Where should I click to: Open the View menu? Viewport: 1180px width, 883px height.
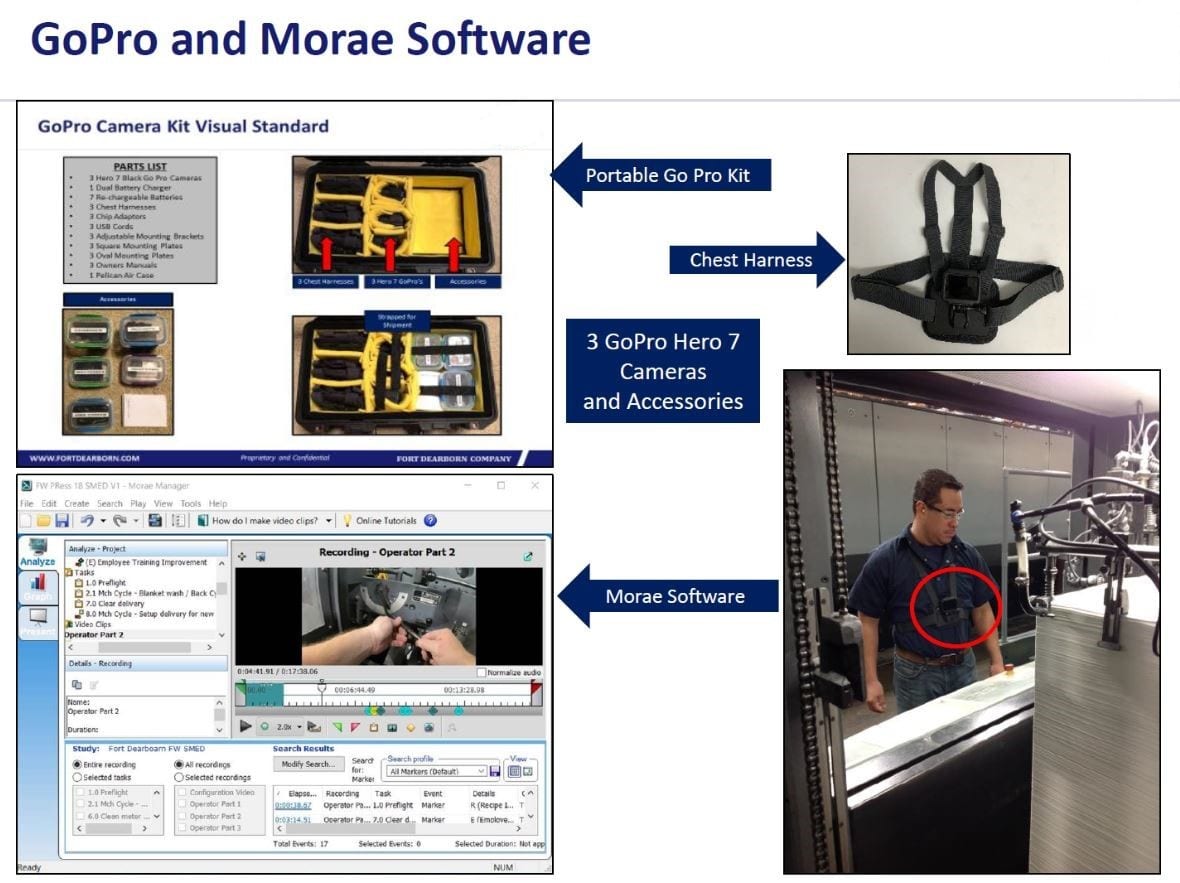pos(163,504)
